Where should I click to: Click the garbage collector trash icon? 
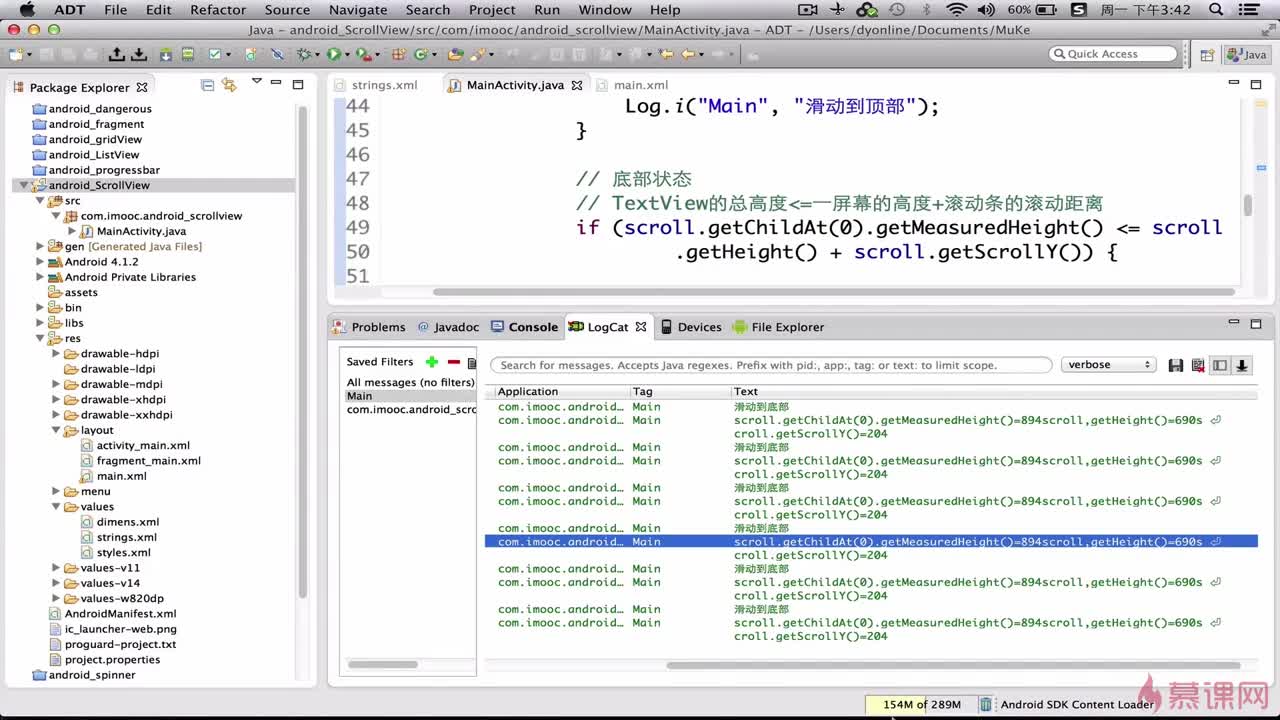[x=986, y=704]
